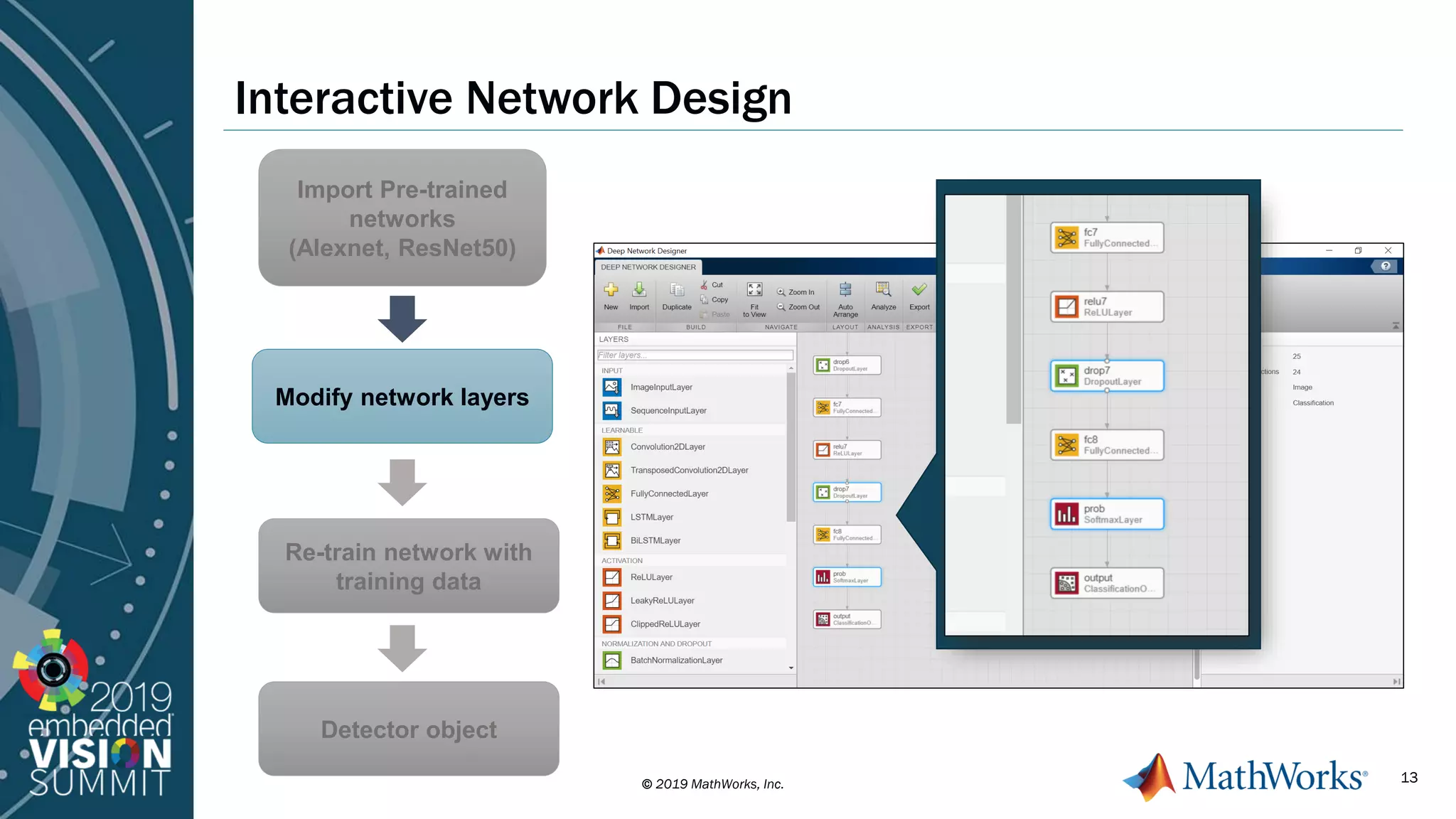Click the Export checkmark icon

(x=919, y=290)
